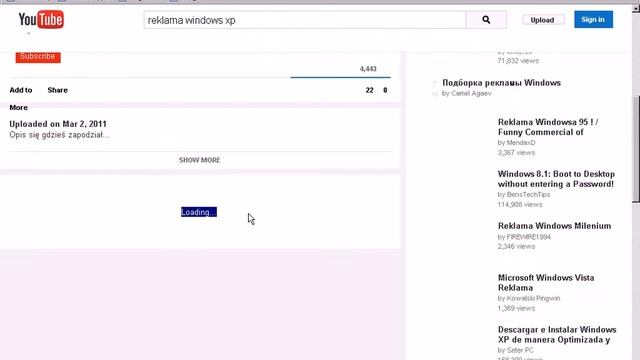Open video Windows 8.1: Boot to Desktop

(556, 179)
